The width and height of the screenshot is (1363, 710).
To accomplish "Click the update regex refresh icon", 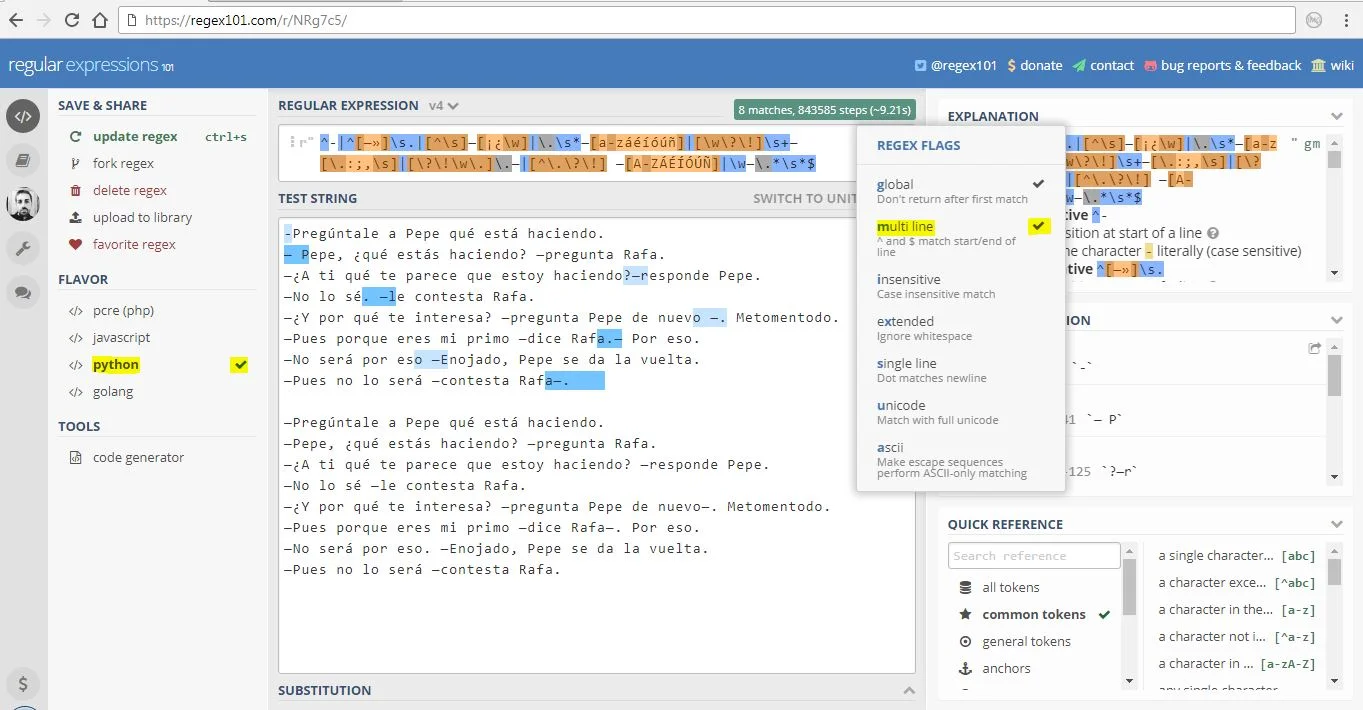I will (x=75, y=137).
